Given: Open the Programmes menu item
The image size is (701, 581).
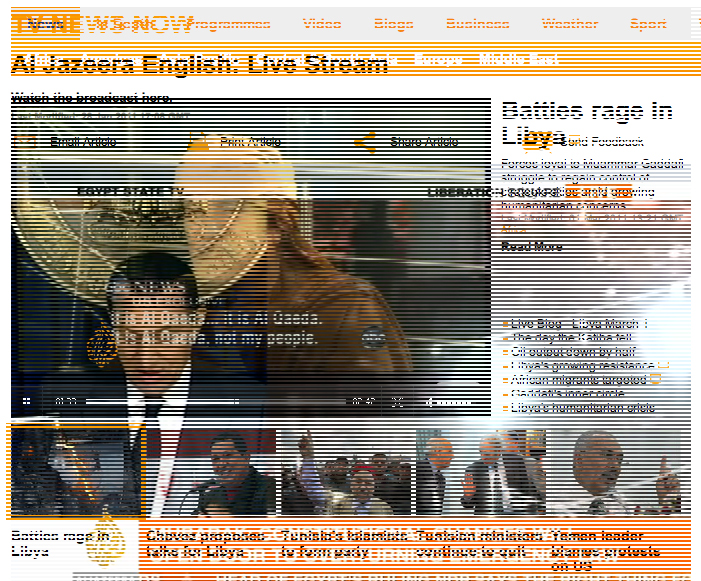Looking at the screenshot, I should tap(227, 24).
